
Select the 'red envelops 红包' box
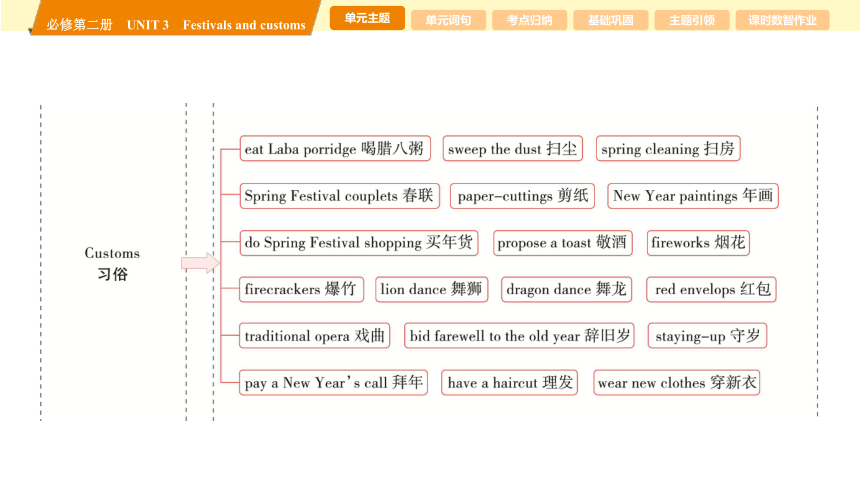[x=711, y=289]
